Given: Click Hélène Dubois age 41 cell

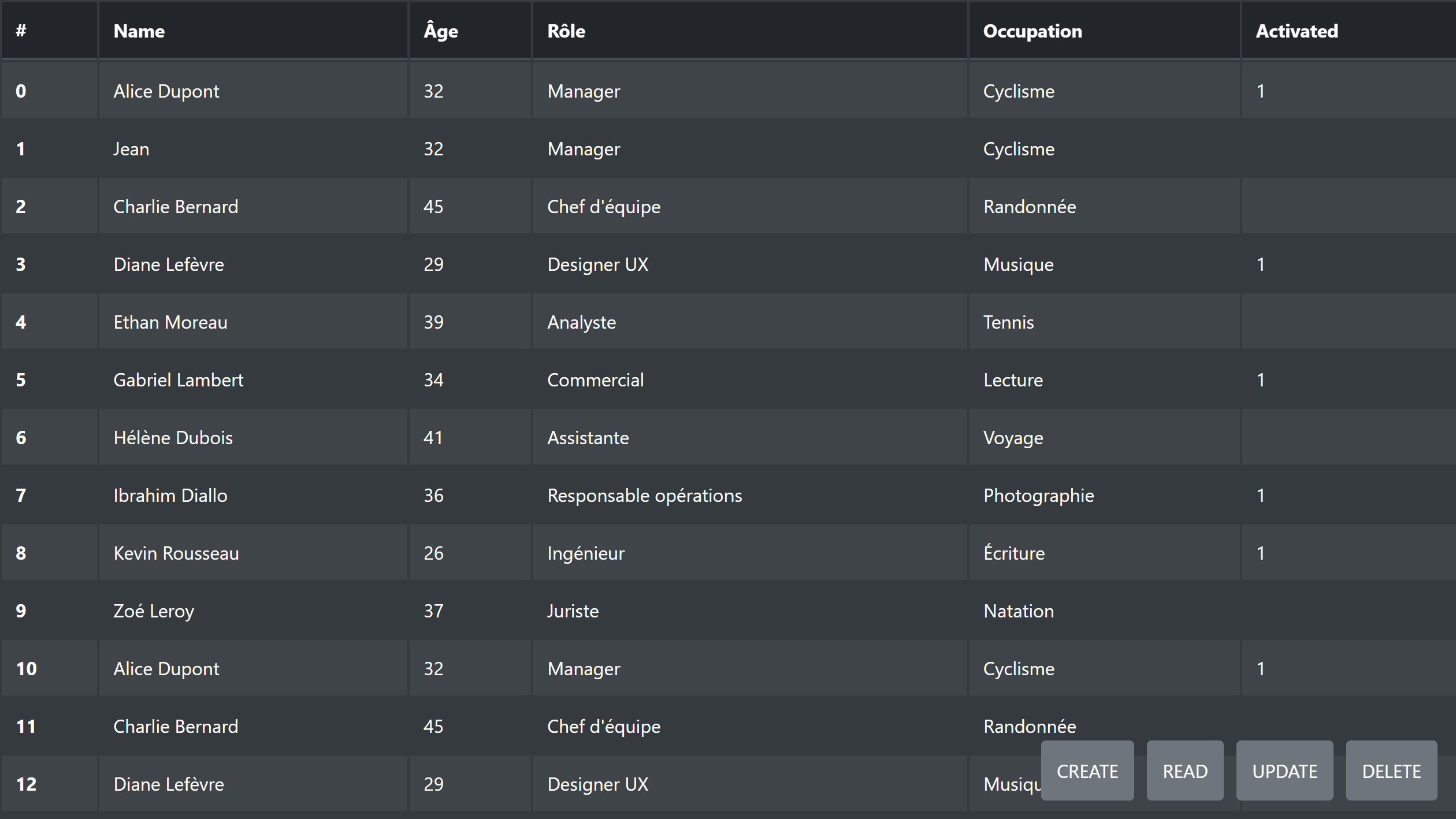Looking at the screenshot, I should 470,437.
